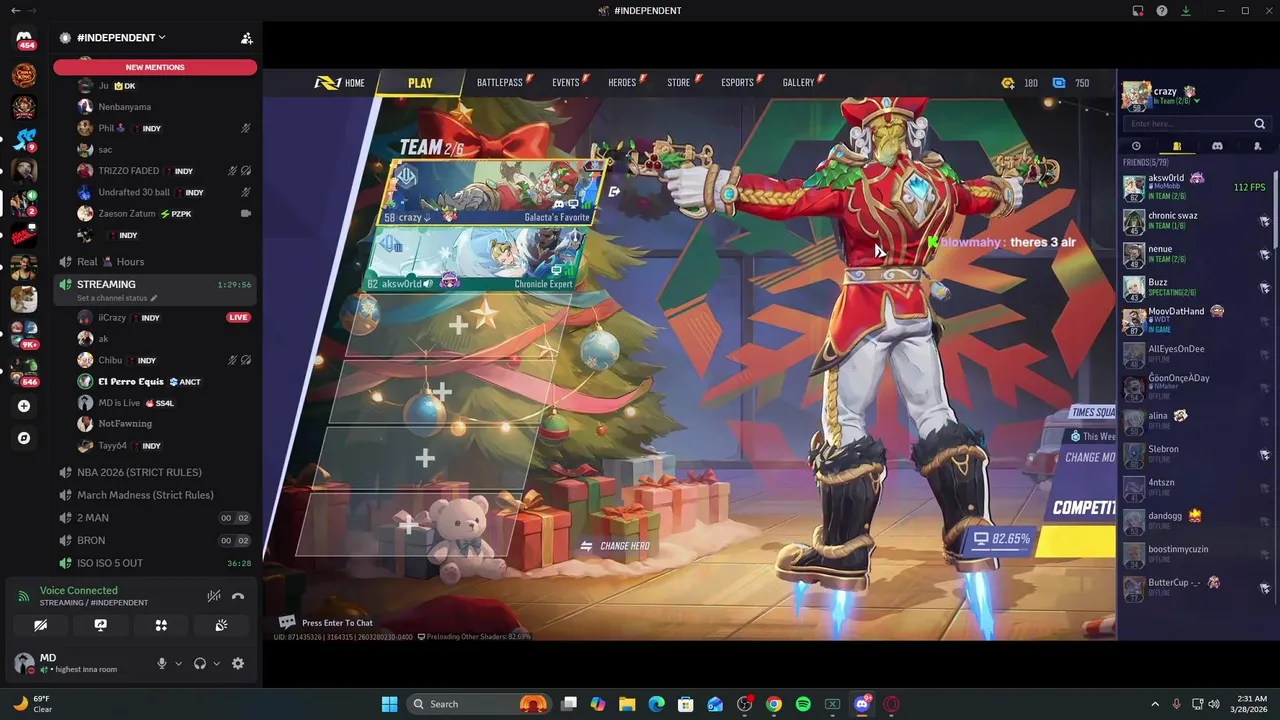Viewport: 1280px width, 720px height.
Task: Invite nenue with the invite icon
Action: pos(1264,255)
